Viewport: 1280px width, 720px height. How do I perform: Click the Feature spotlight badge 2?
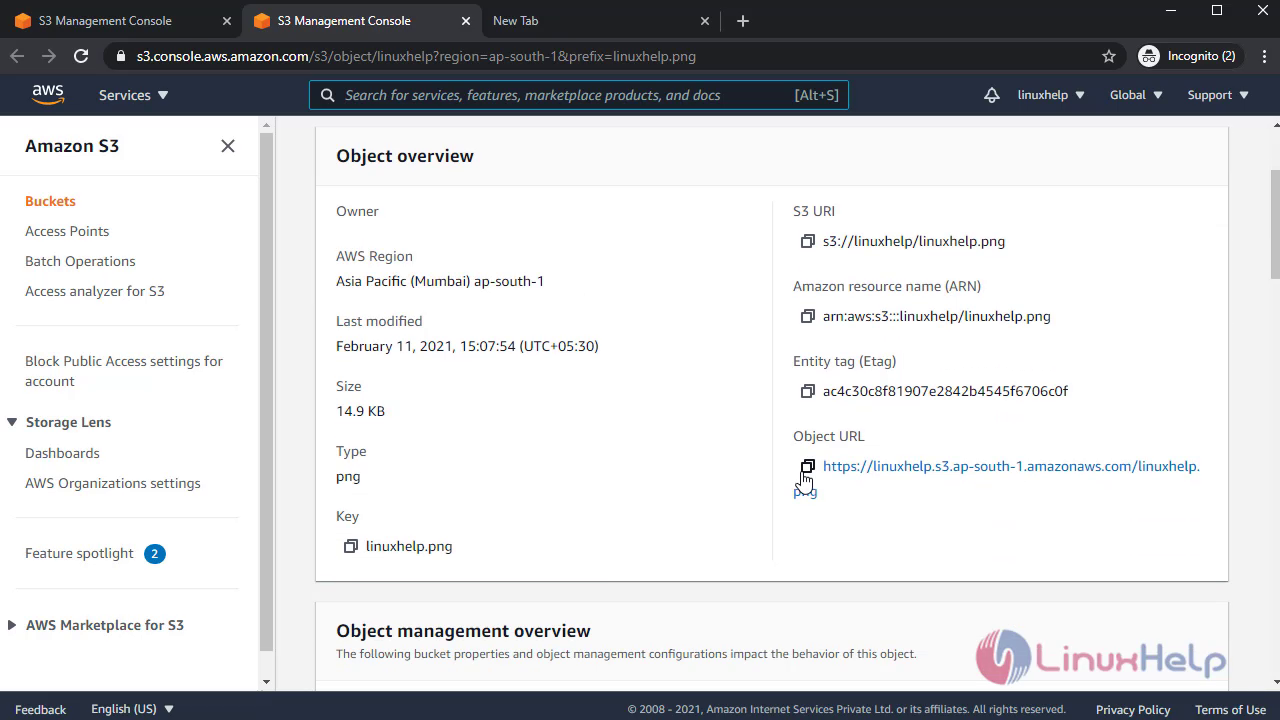pos(154,554)
